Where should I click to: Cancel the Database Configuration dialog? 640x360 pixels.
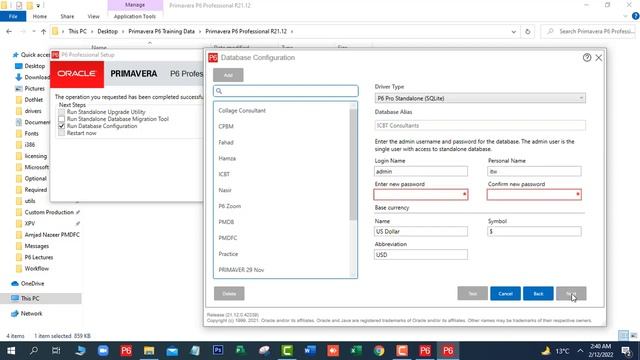(x=505, y=293)
